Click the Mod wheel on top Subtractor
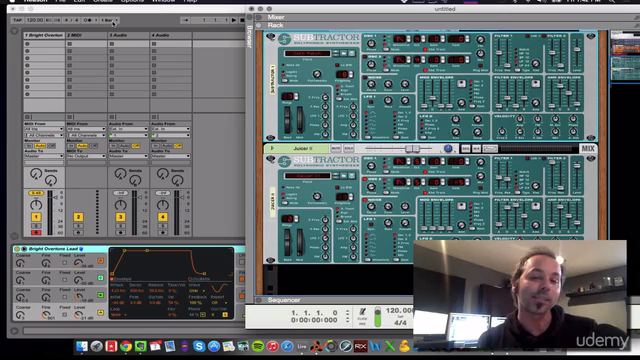This screenshot has height=360, width=640. [x=300, y=120]
